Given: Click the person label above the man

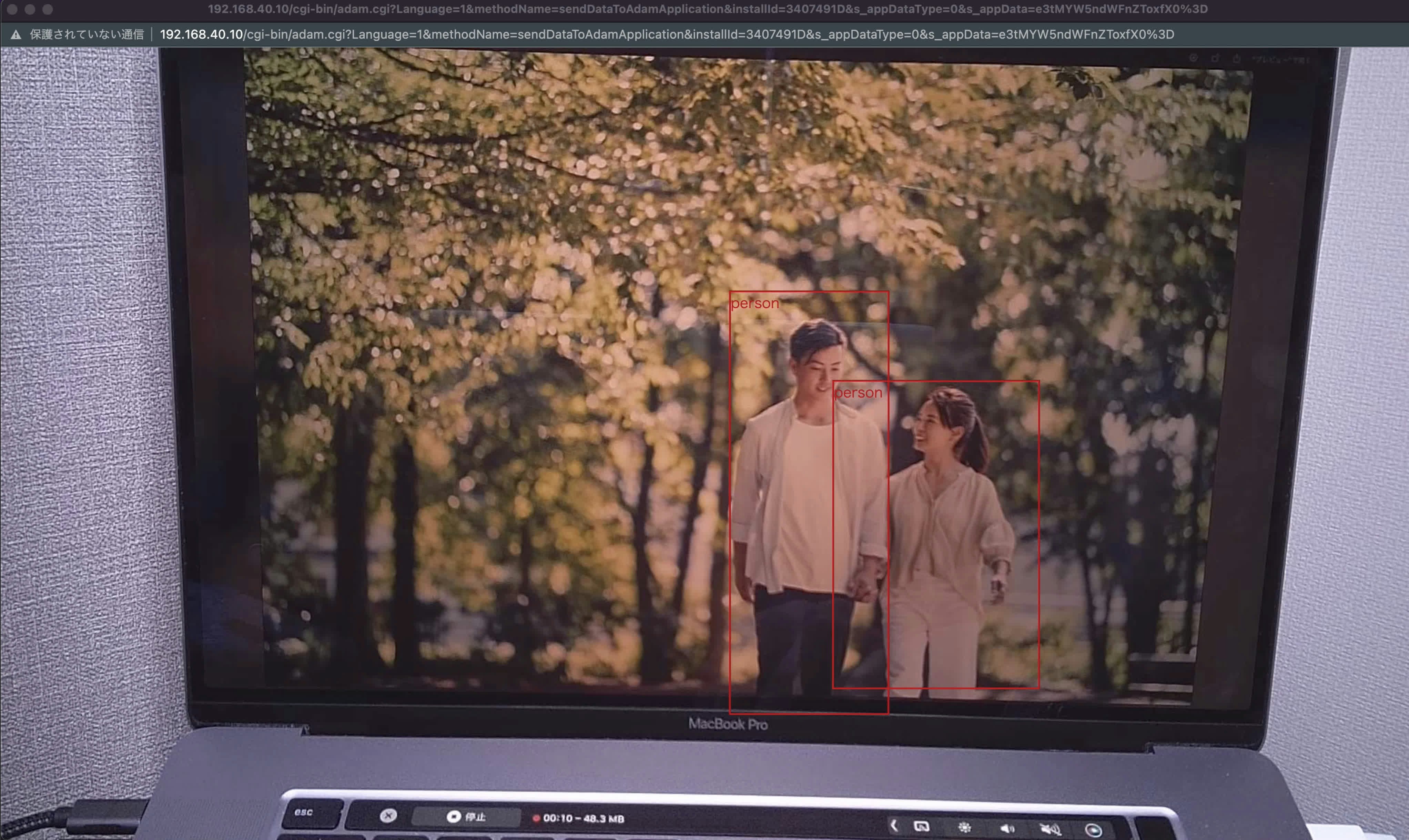Looking at the screenshot, I should (x=754, y=304).
